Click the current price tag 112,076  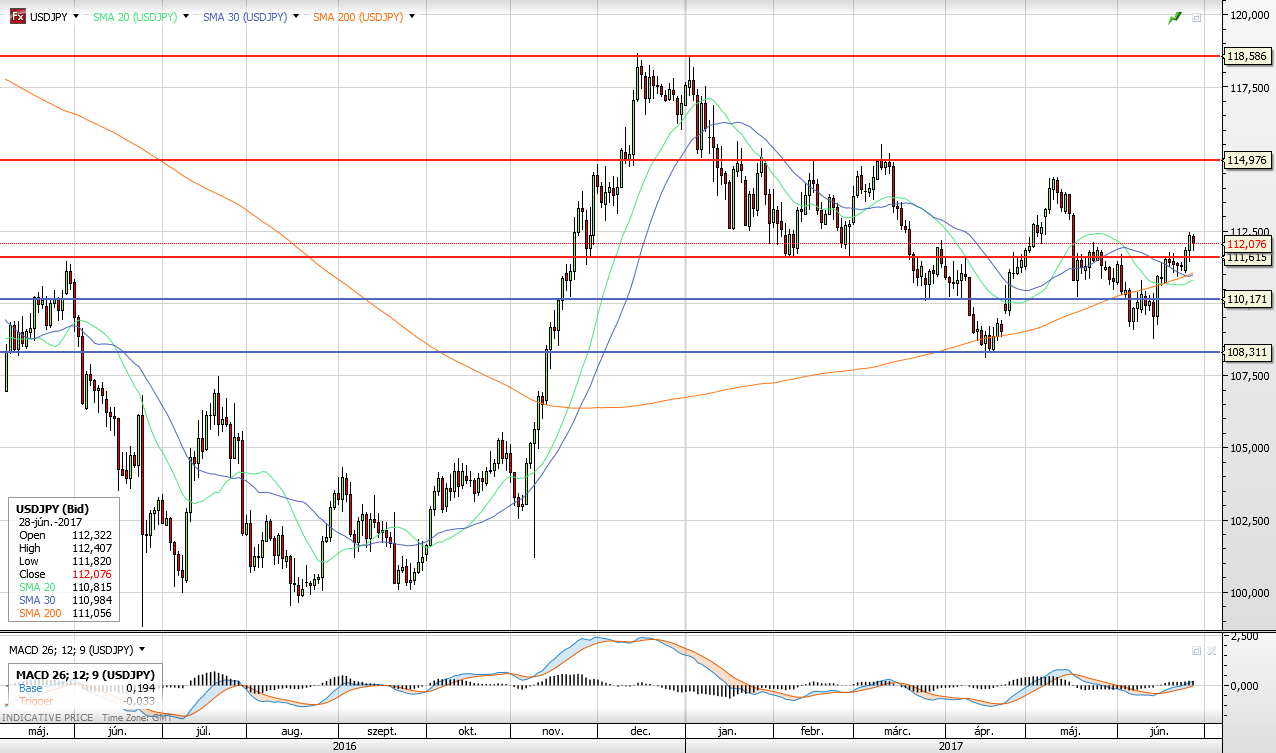1247,244
